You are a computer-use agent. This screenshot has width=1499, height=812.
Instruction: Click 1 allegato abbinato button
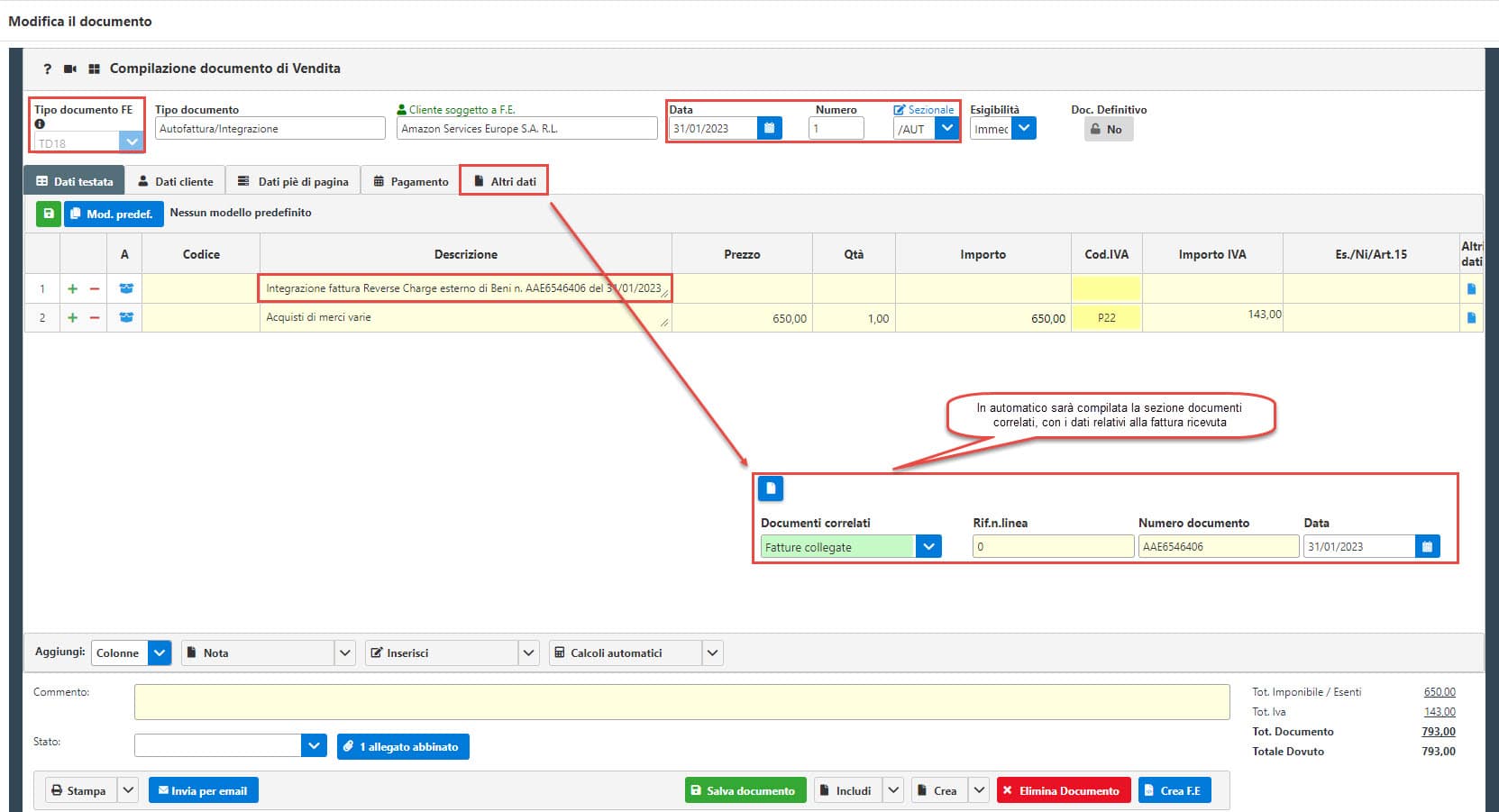[x=403, y=746]
